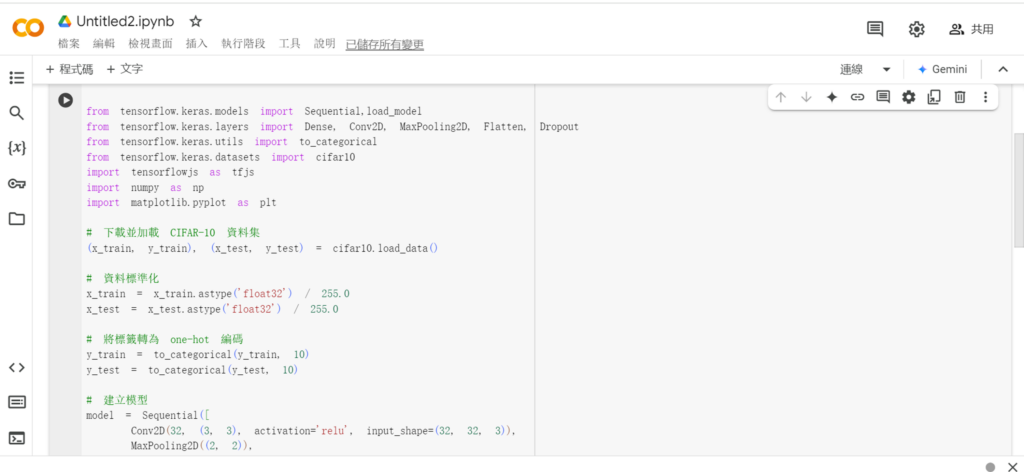This screenshot has width=1024, height=472.
Task: Add a new code cell with 程式碼
Action: point(69,69)
